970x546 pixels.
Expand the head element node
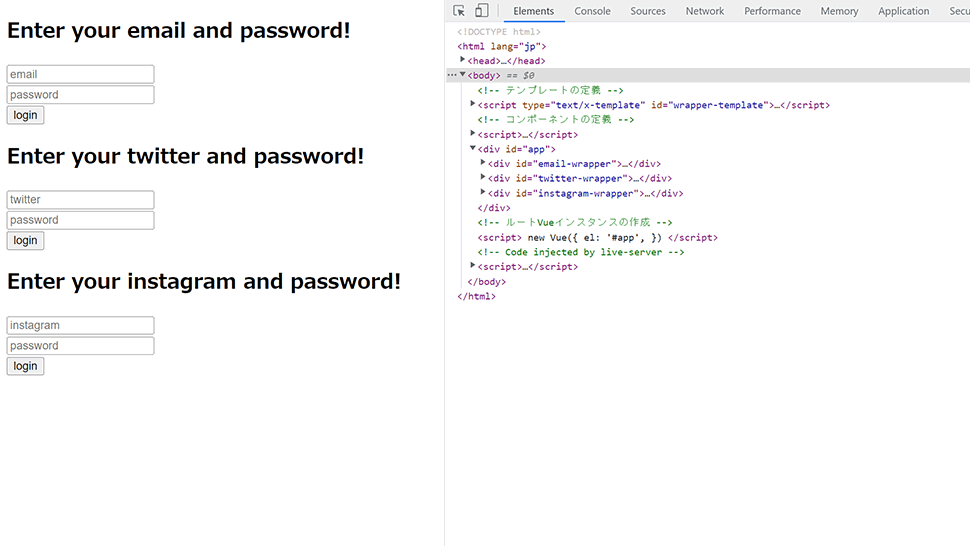coord(462,60)
